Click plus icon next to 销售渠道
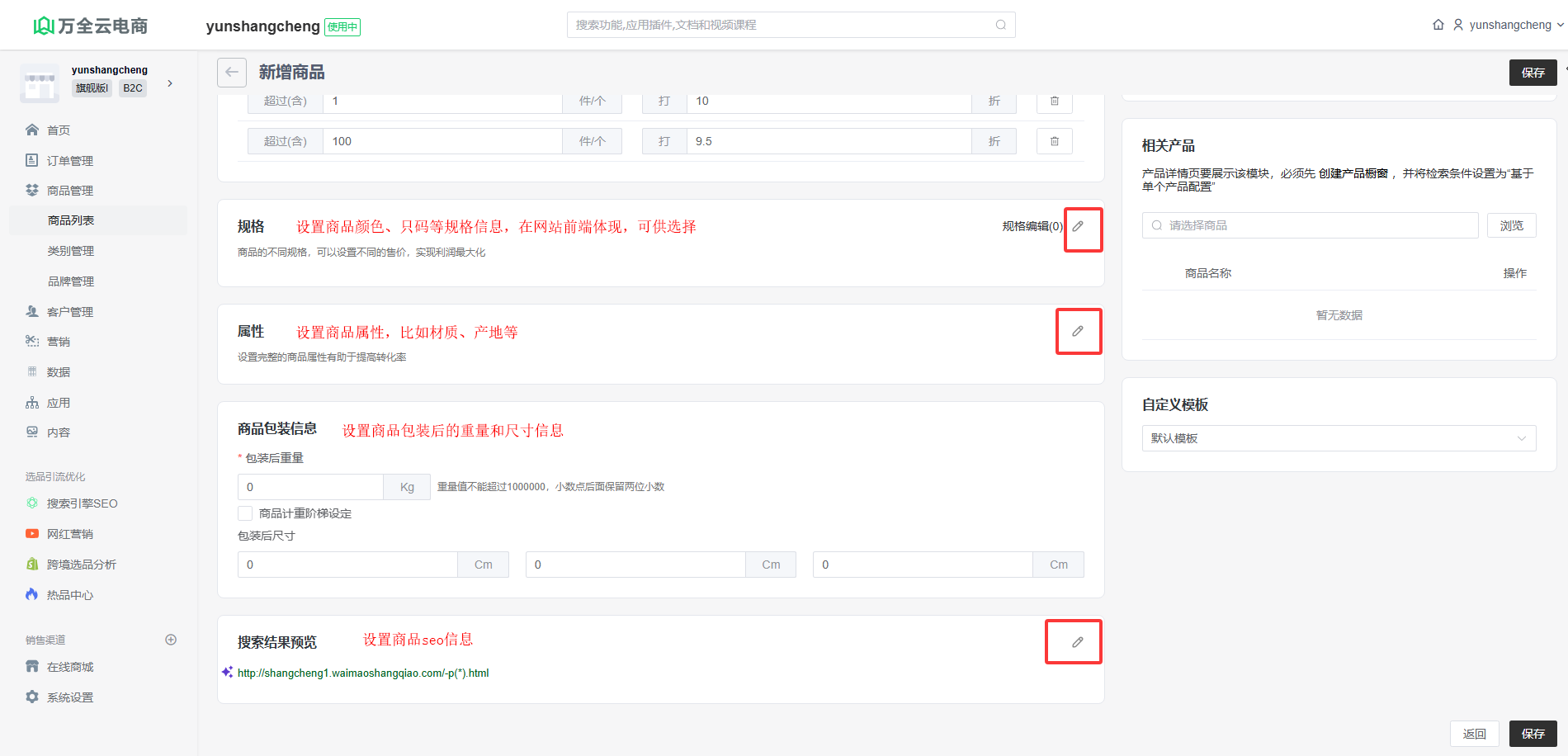 (x=171, y=640)
